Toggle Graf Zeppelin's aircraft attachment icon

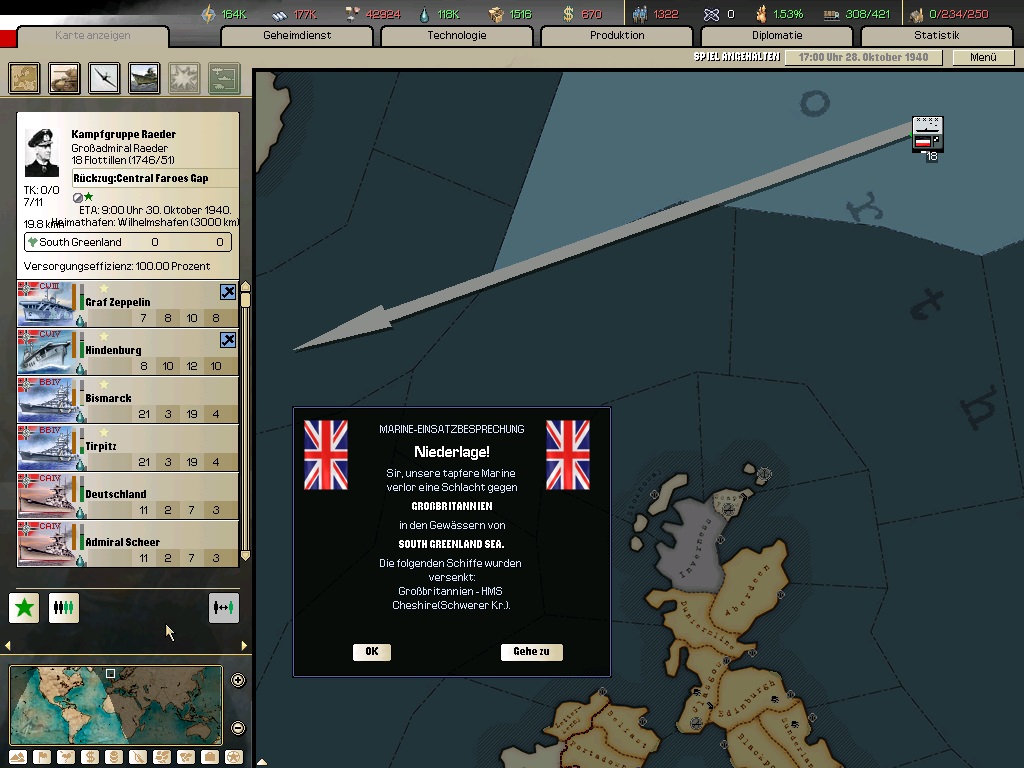pyautogui.click(x=228, y=292)
